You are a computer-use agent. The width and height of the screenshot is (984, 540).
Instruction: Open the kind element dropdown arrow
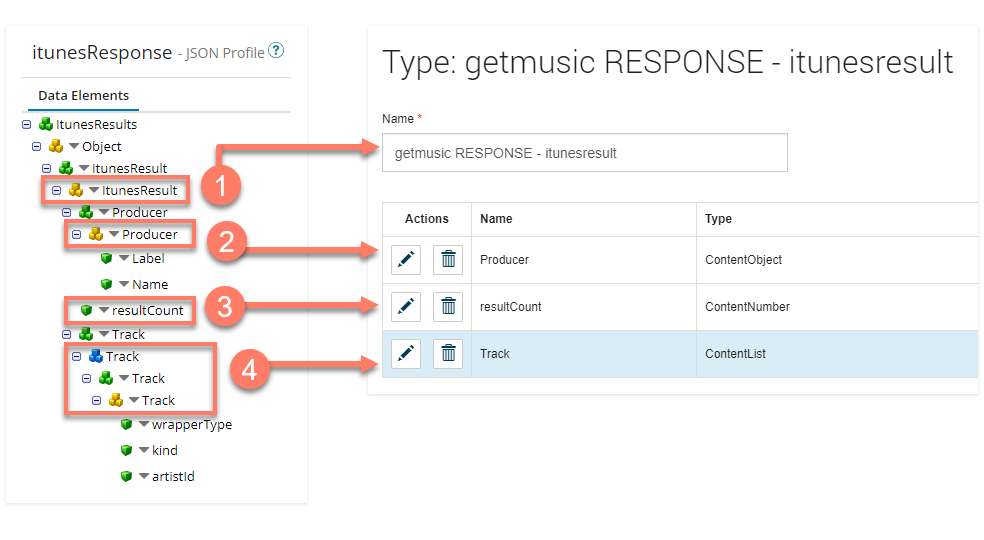pos(144,450)
